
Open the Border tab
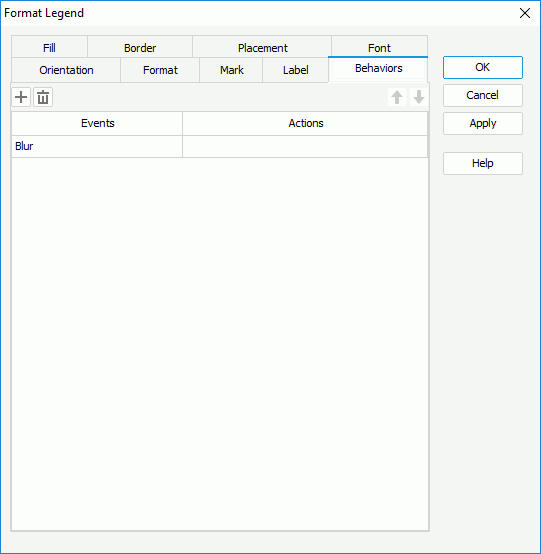(x=140, y=48)
